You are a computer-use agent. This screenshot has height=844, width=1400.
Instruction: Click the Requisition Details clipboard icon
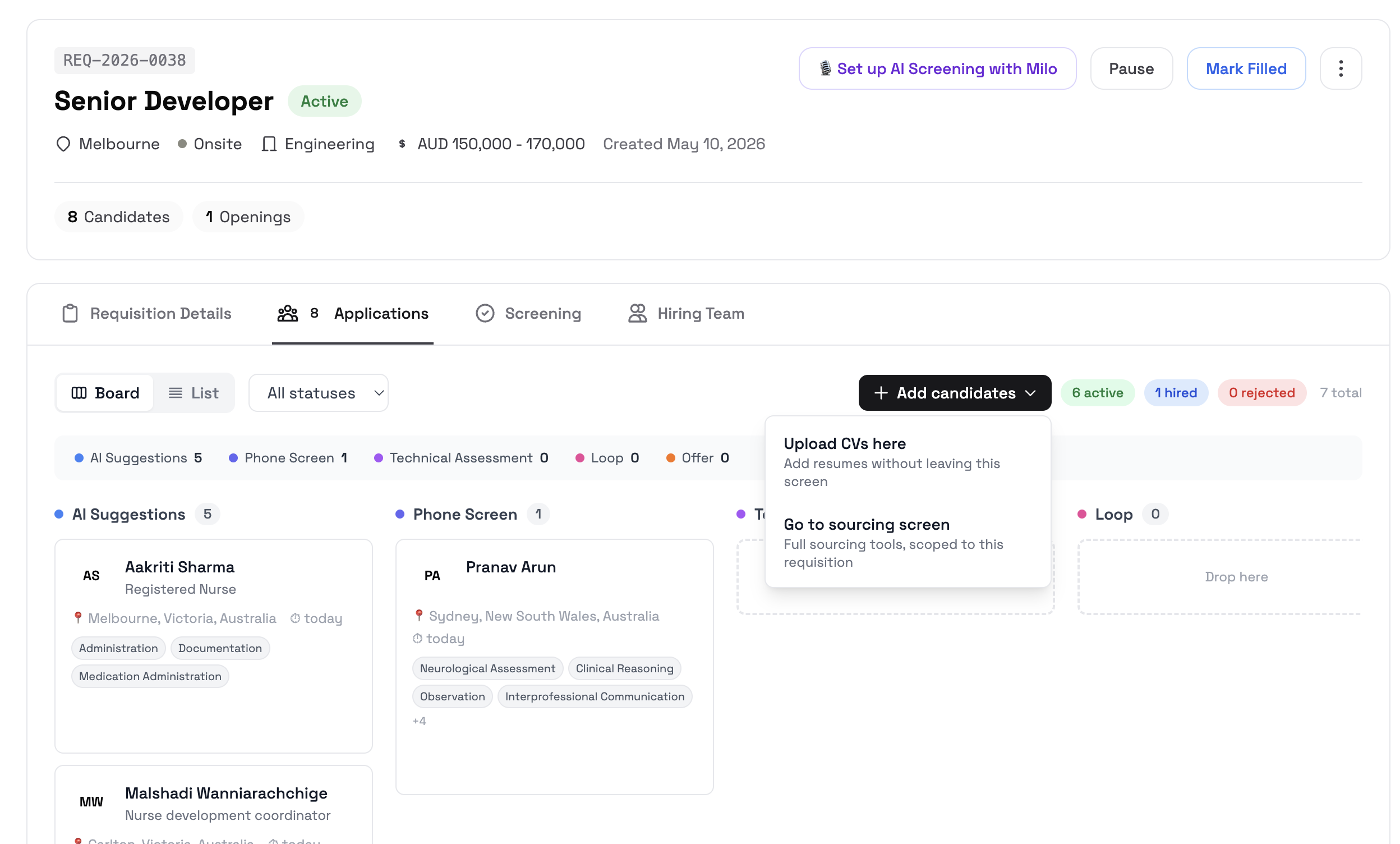click(70, 313)
